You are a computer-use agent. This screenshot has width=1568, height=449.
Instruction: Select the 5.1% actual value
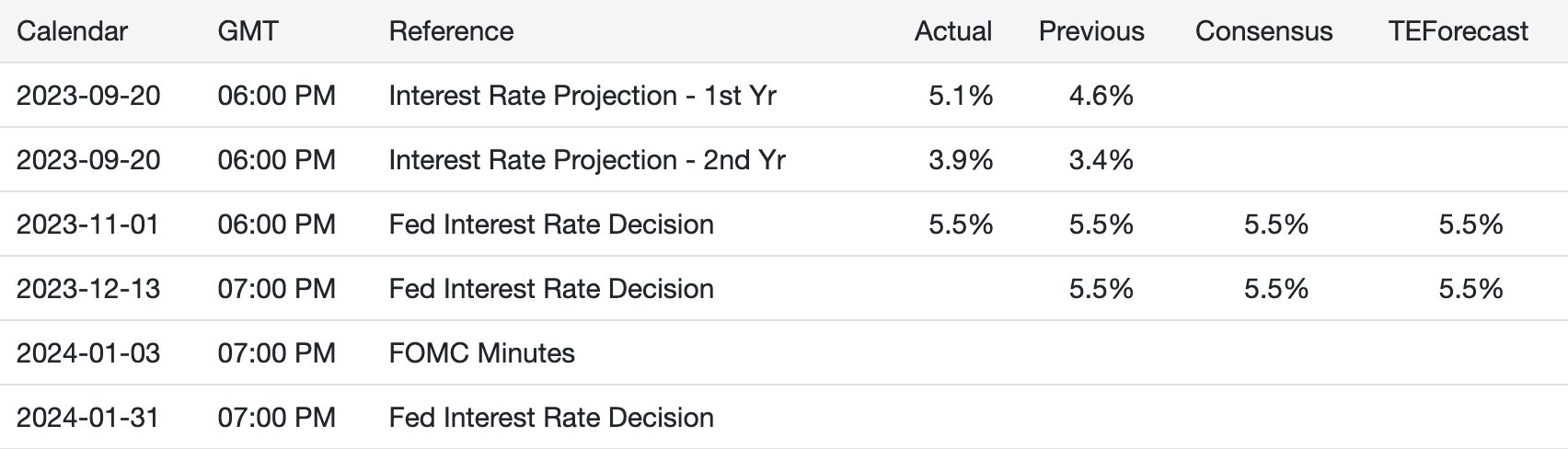961,96
